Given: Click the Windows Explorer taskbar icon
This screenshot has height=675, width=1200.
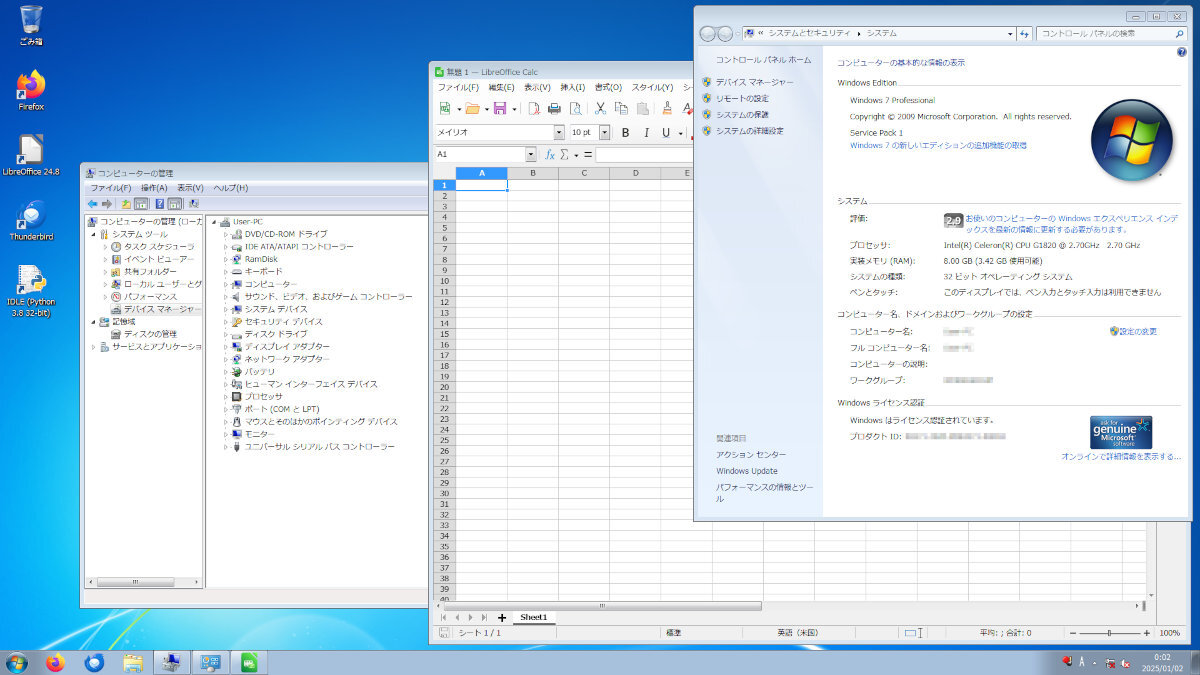Looking at the screenshot, I should coord(132,662).
